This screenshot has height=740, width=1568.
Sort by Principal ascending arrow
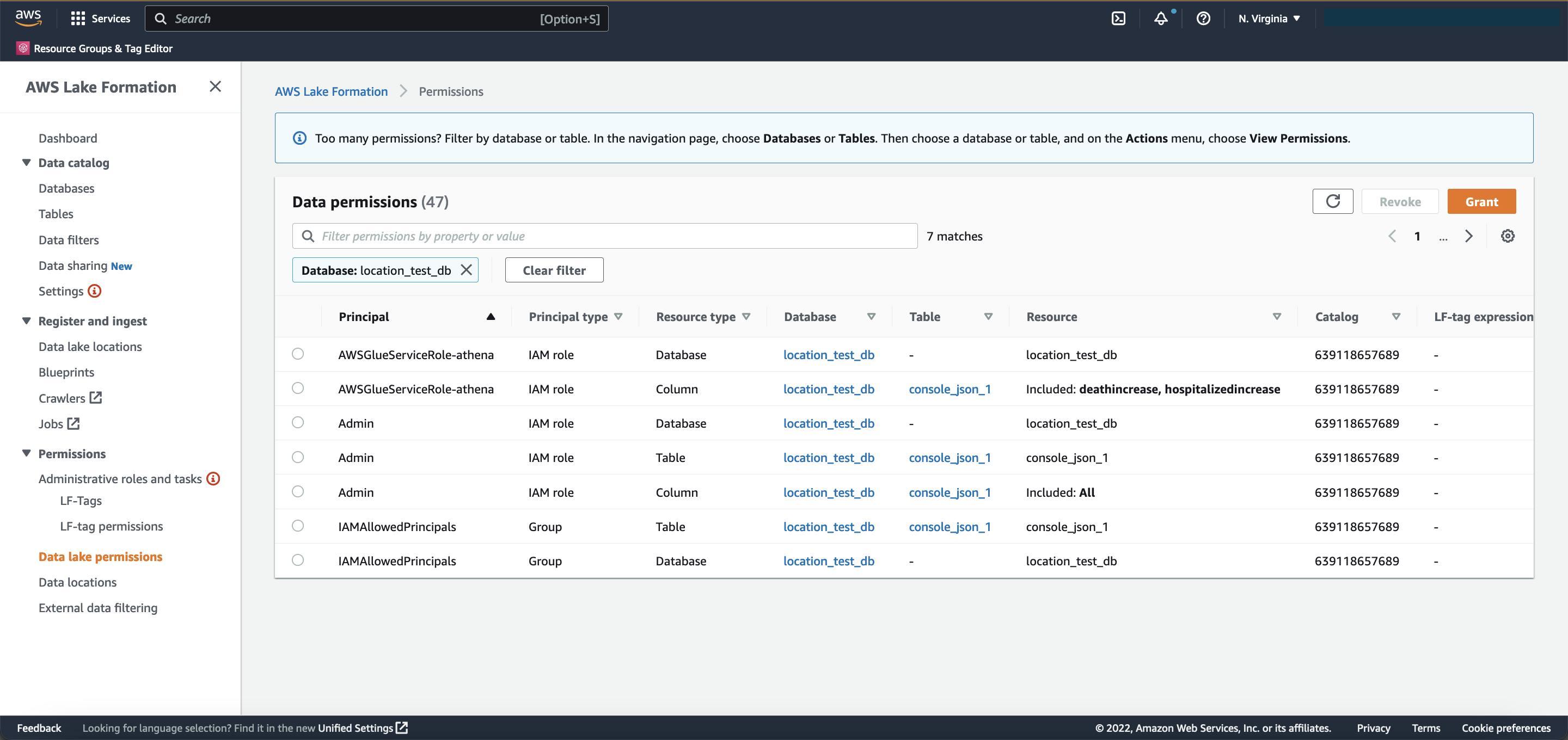(x=491, y=317)
